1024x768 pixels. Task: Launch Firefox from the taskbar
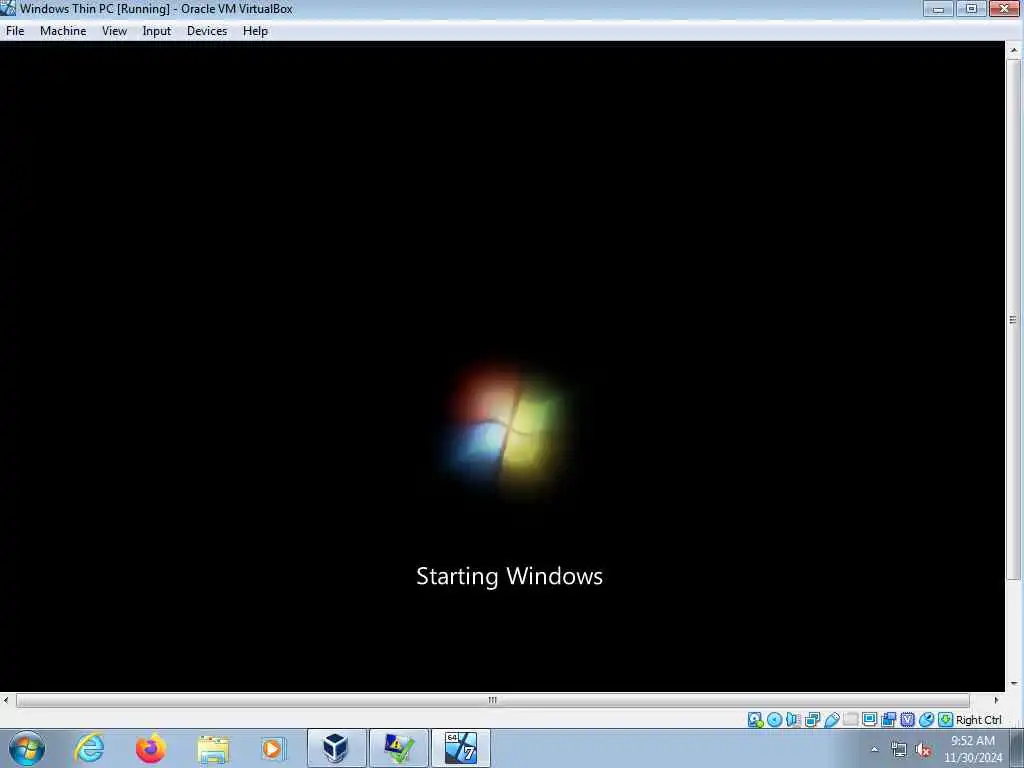tap(151, 748)
